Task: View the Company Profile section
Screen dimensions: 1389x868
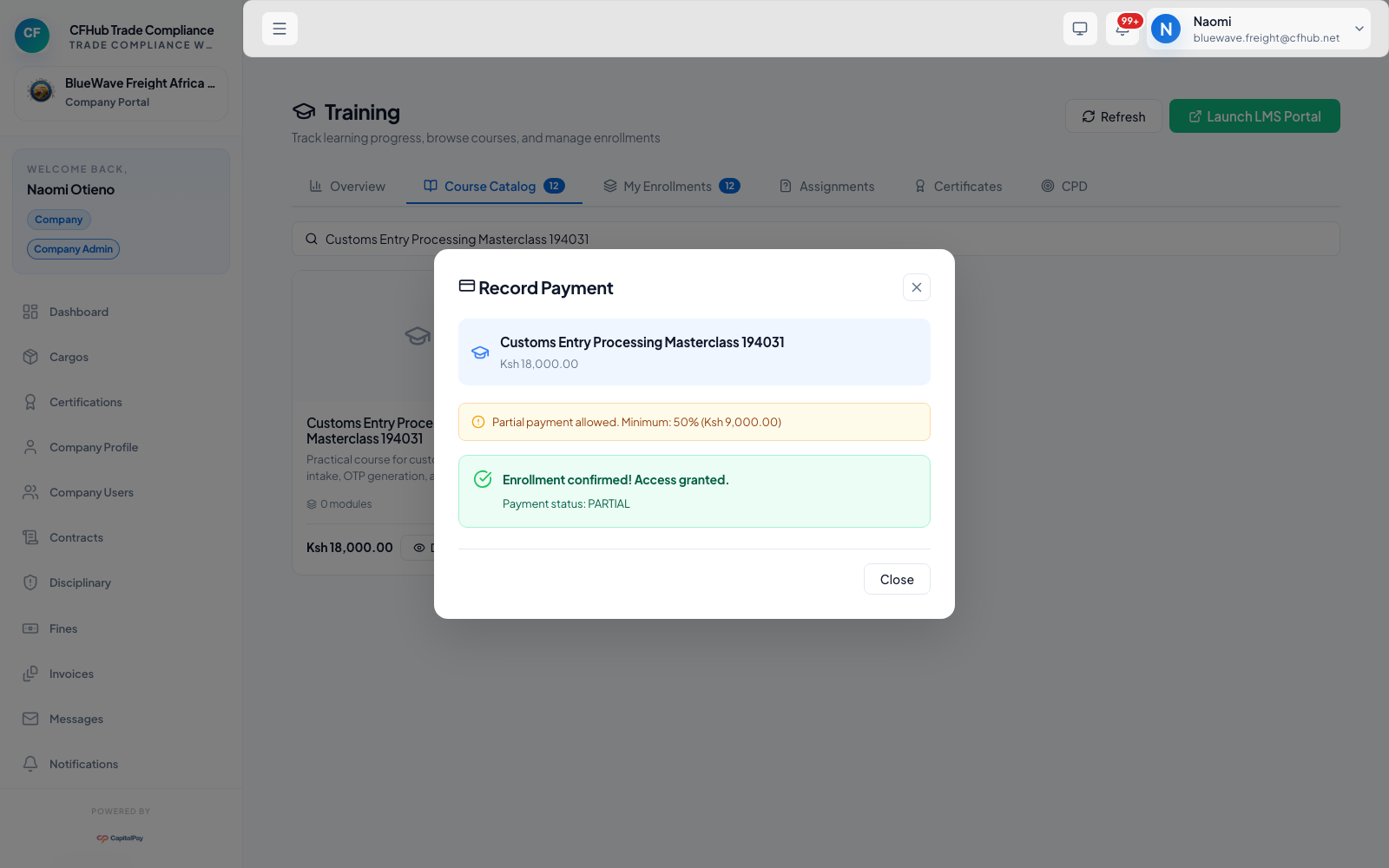Action: [93, 447]
